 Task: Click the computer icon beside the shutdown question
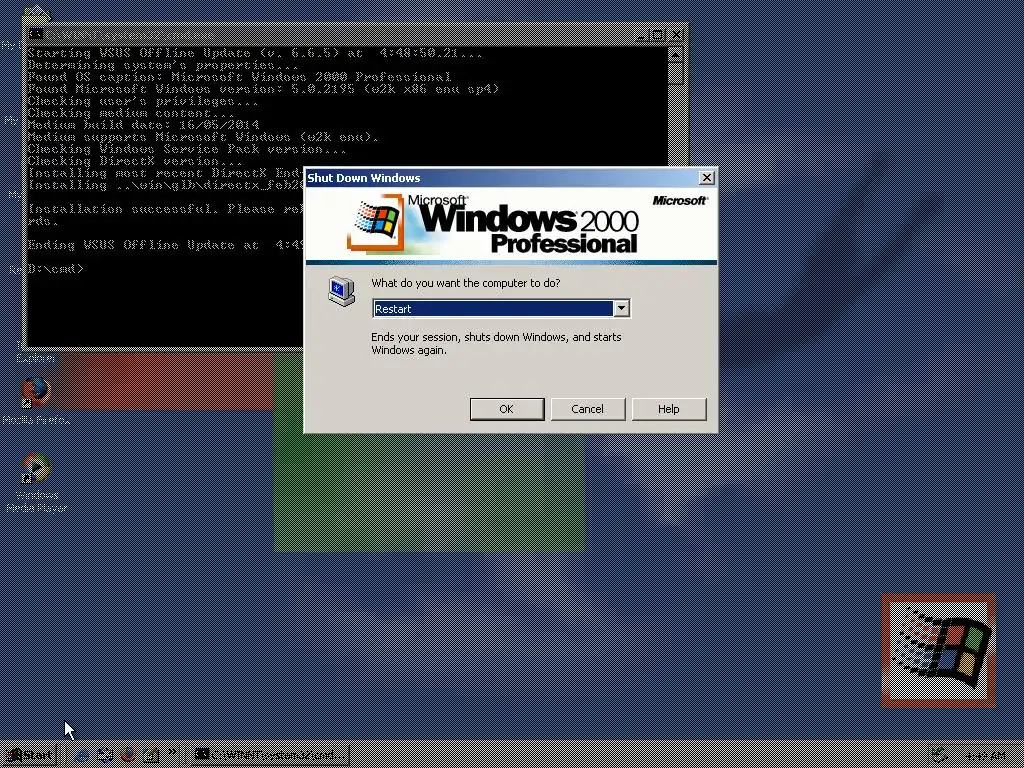(341, 291)
